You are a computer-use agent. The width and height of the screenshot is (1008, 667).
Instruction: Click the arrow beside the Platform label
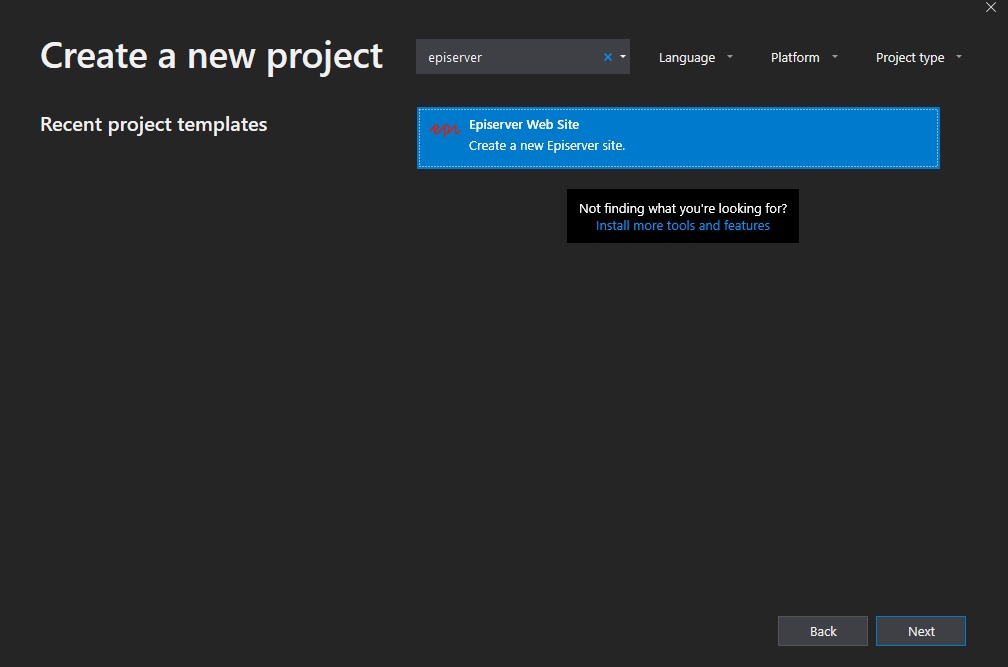pos(835,57)
